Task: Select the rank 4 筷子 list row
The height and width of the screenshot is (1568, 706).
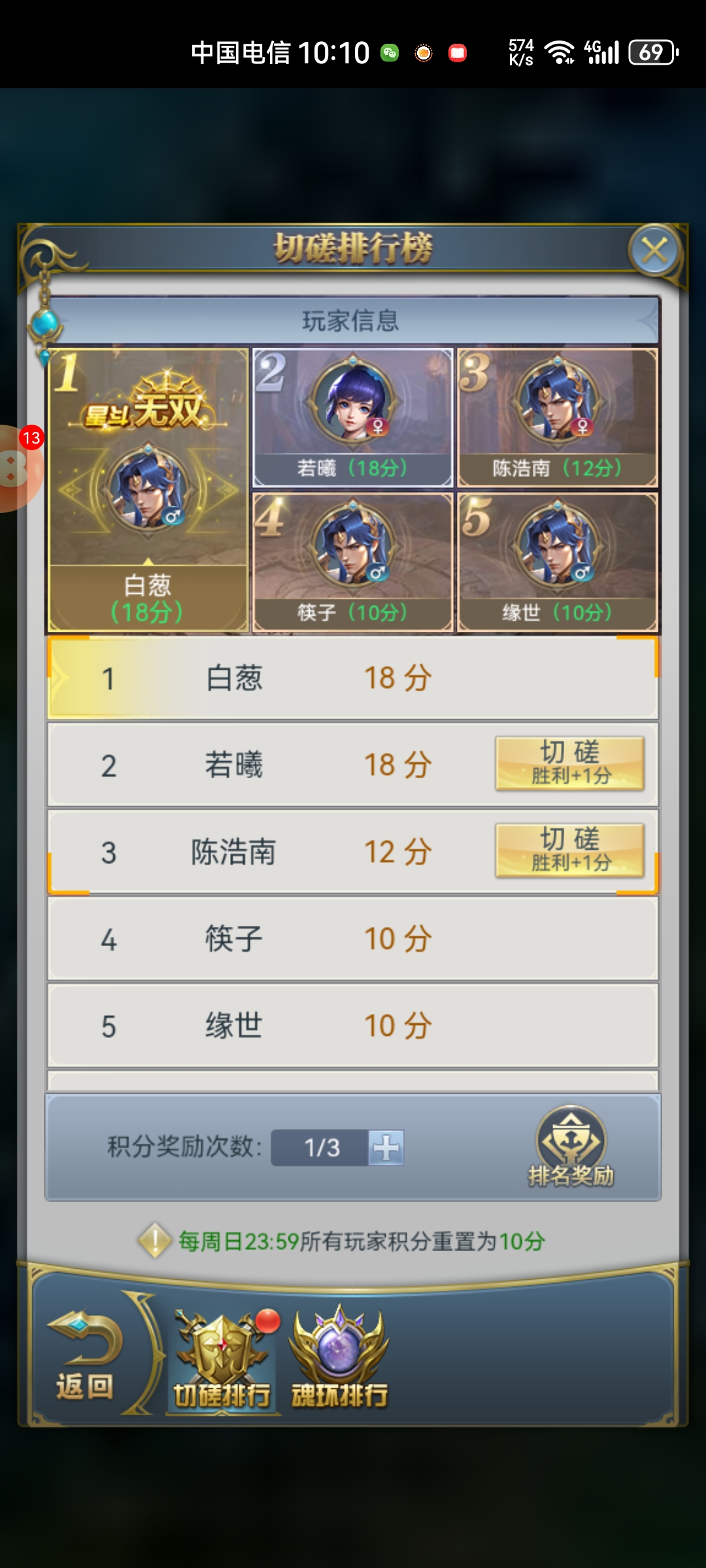Action: [x=353, y=939]
